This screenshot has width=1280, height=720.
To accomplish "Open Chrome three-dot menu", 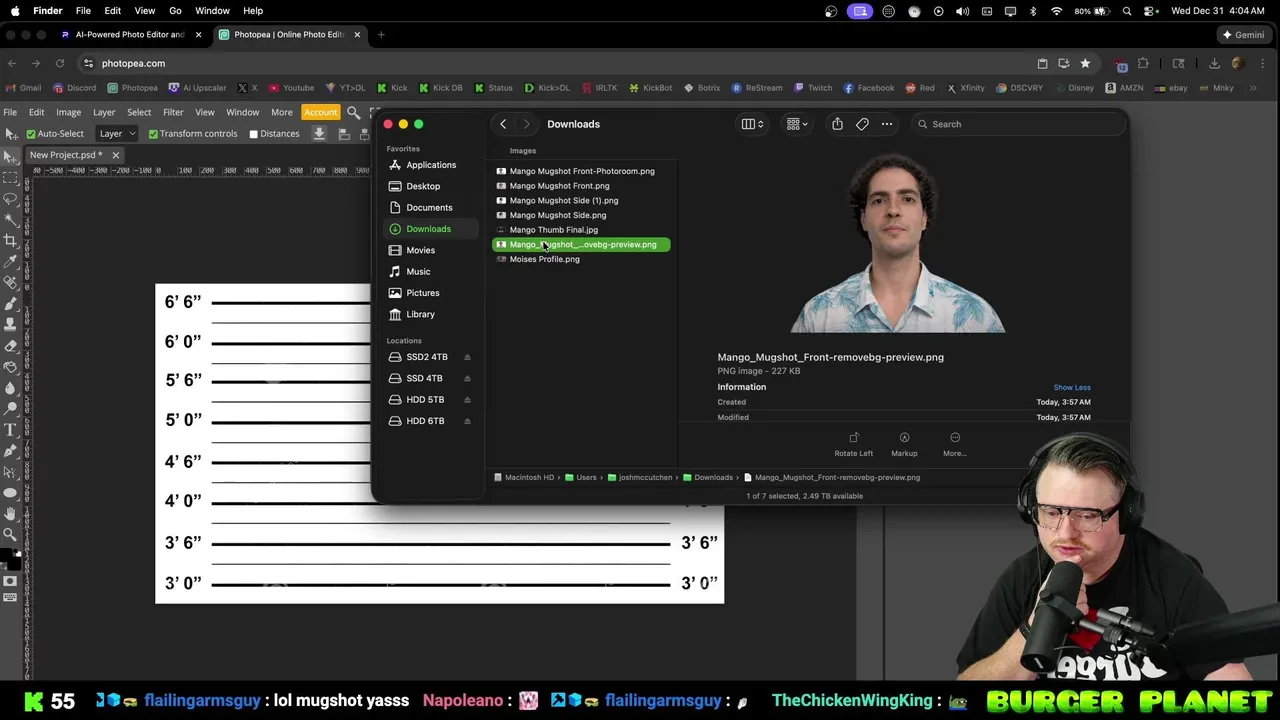I will tap(1261, 63).
